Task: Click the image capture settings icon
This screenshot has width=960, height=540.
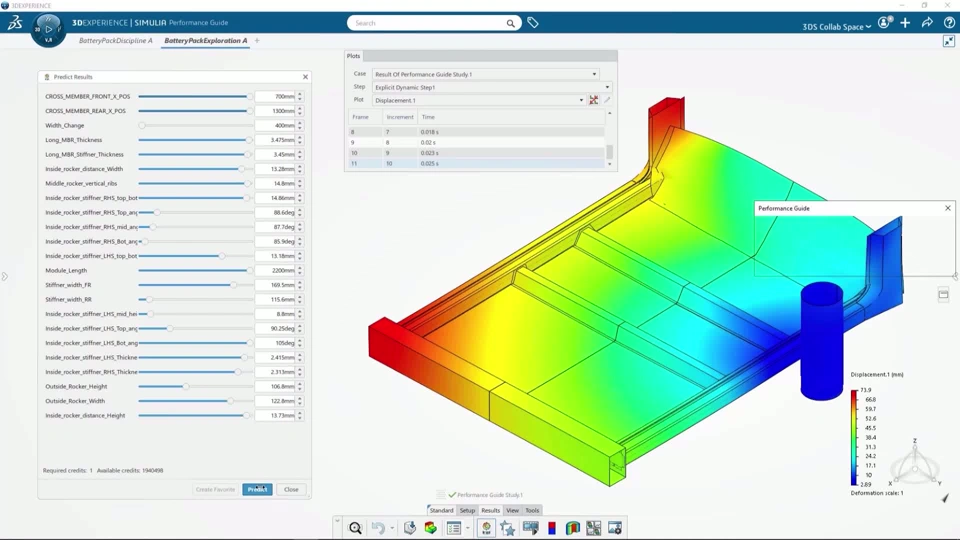Action: click(615, 528)
